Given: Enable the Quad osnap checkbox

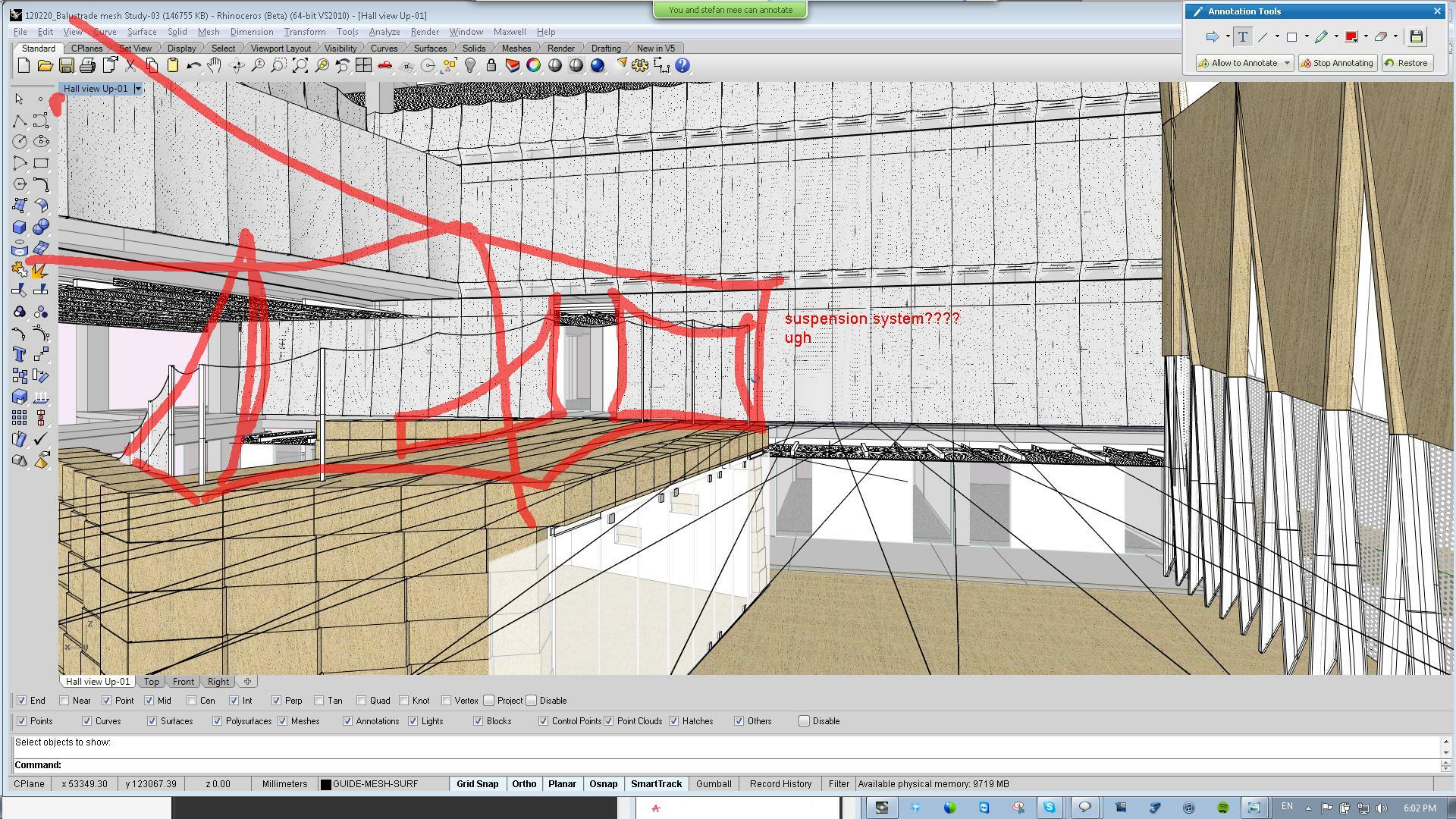Looking at the screenshot, I should coord(362,701).
